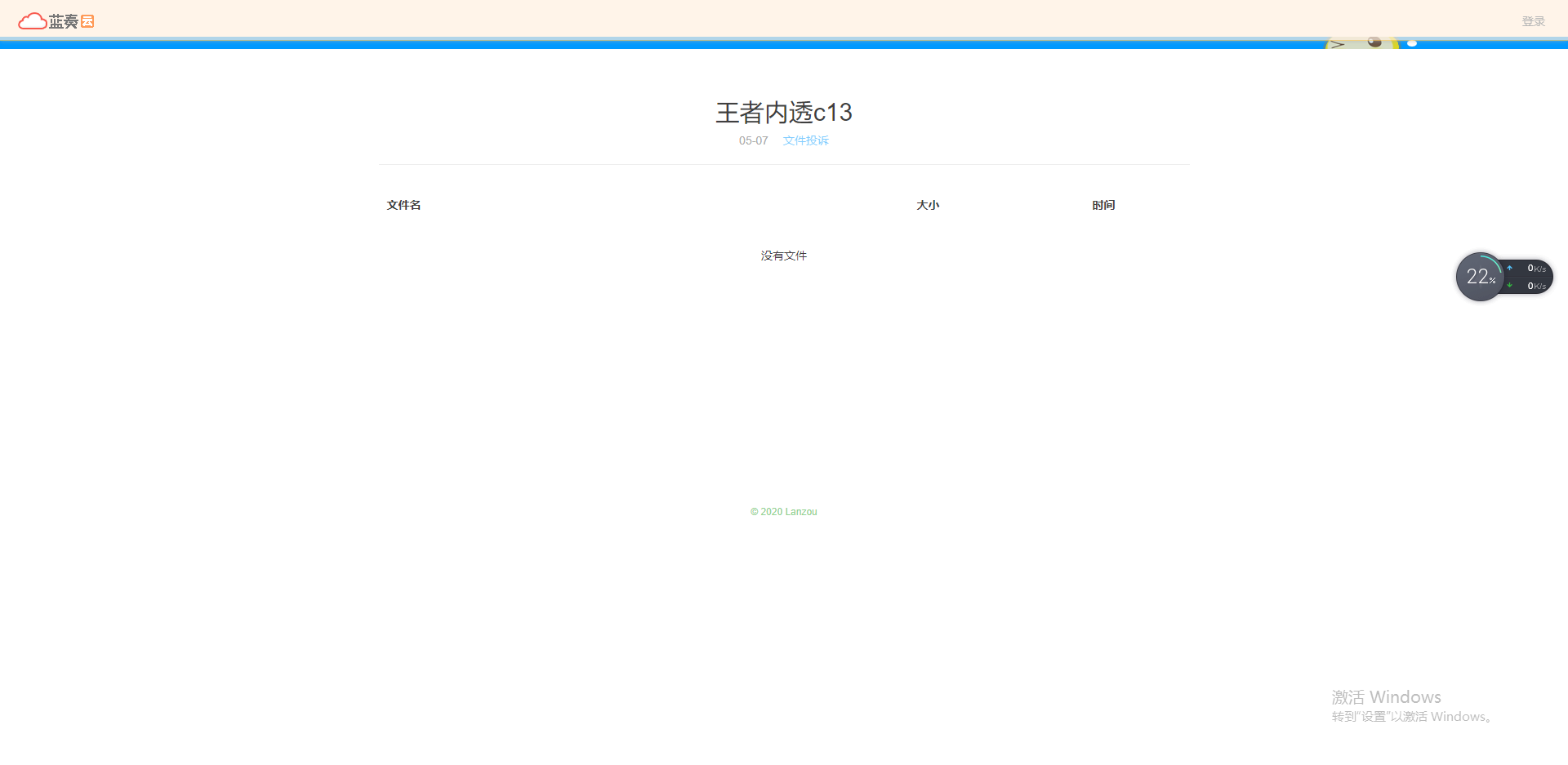Click the orange 云 badge in logo
The image size is (1568, 765).
pos(87,21)
